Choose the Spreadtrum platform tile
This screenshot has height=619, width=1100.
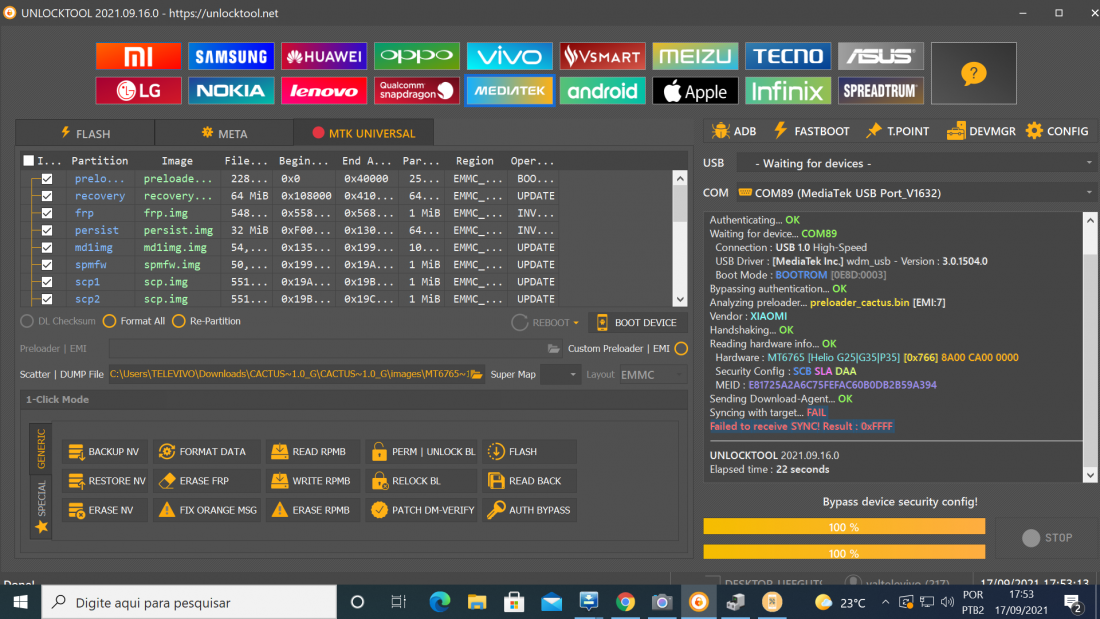(x=880, y=91)
